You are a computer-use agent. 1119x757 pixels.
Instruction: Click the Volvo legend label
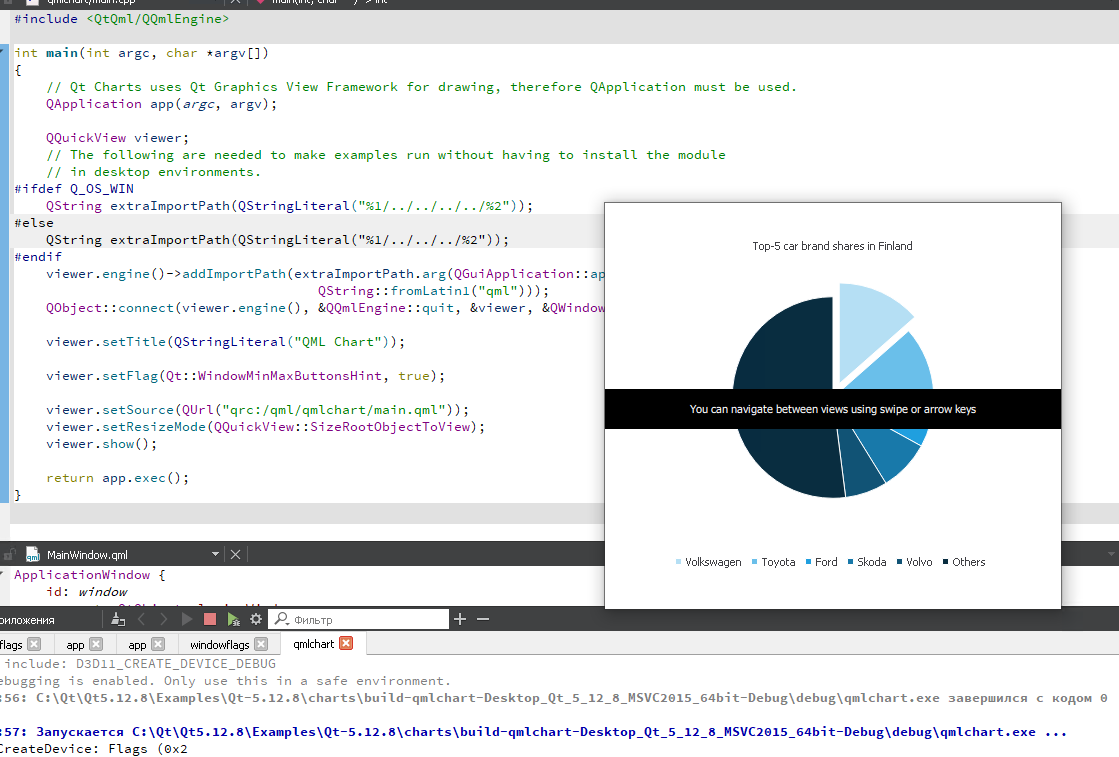919,562
